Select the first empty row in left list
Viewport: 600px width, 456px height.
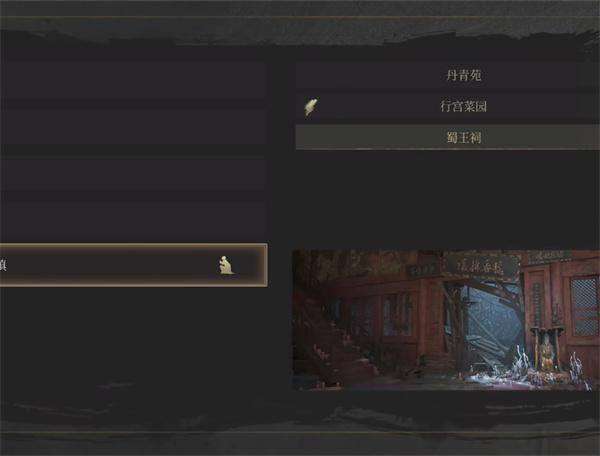click(x=134, y=81)
